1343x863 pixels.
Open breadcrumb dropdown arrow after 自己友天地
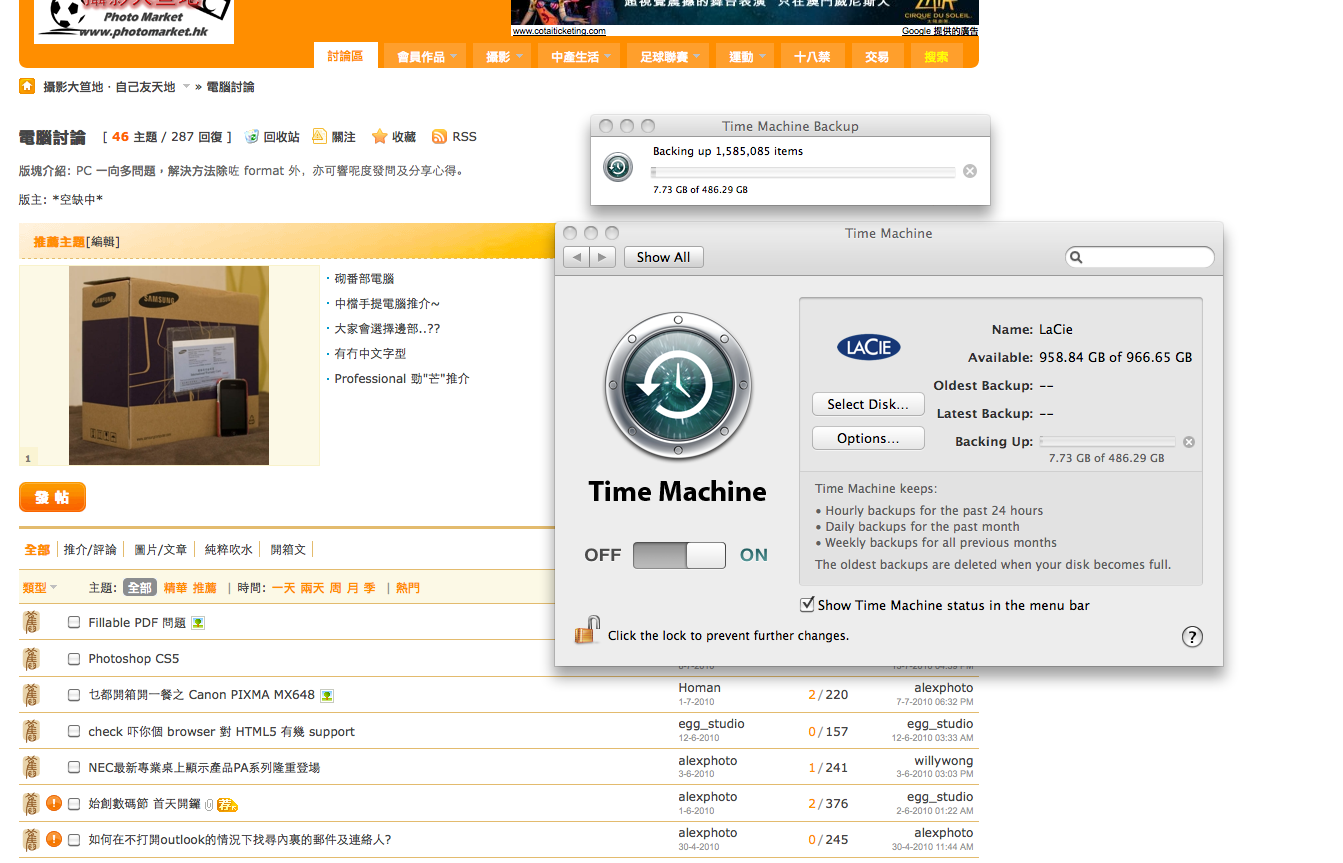pos(186,86)
